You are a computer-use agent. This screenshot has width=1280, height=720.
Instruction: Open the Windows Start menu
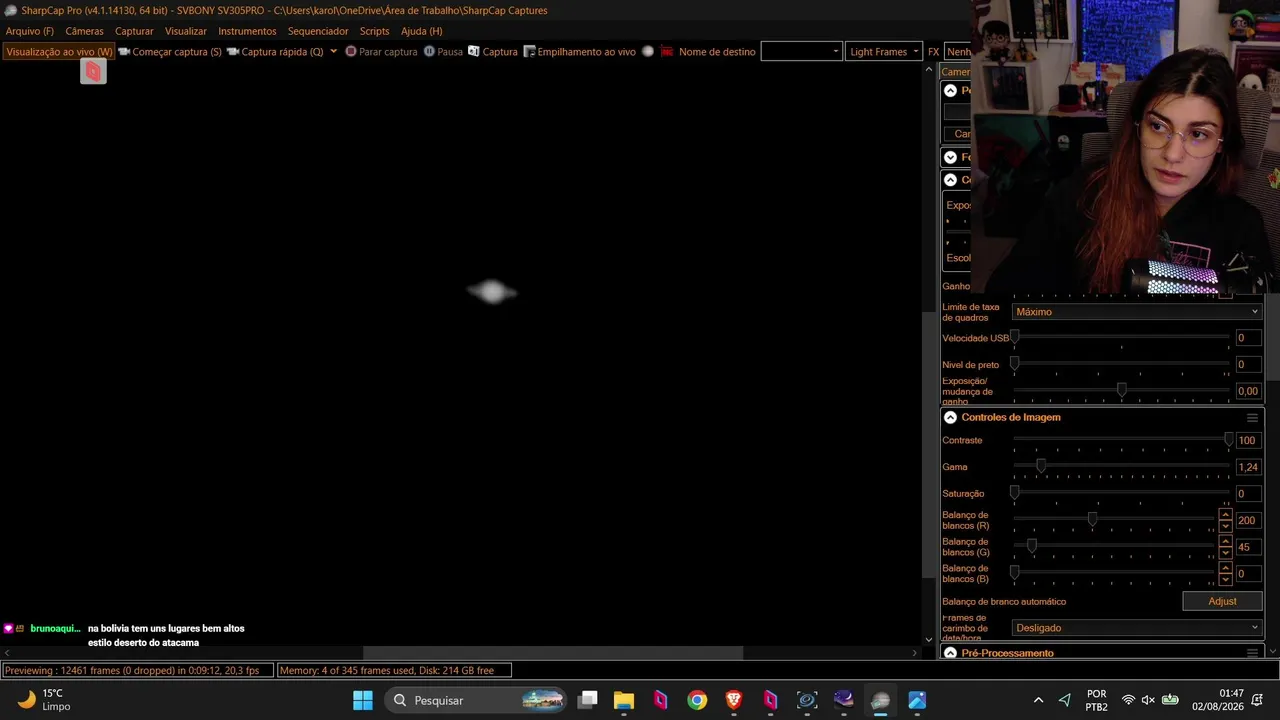[363, 700]
